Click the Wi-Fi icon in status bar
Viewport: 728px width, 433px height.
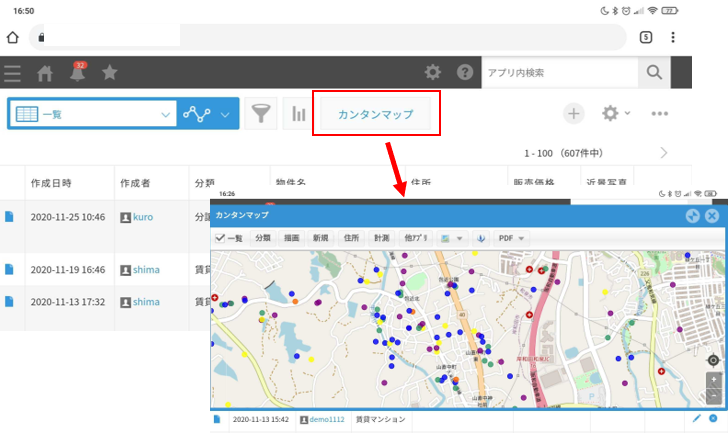(x=653, y=11)
